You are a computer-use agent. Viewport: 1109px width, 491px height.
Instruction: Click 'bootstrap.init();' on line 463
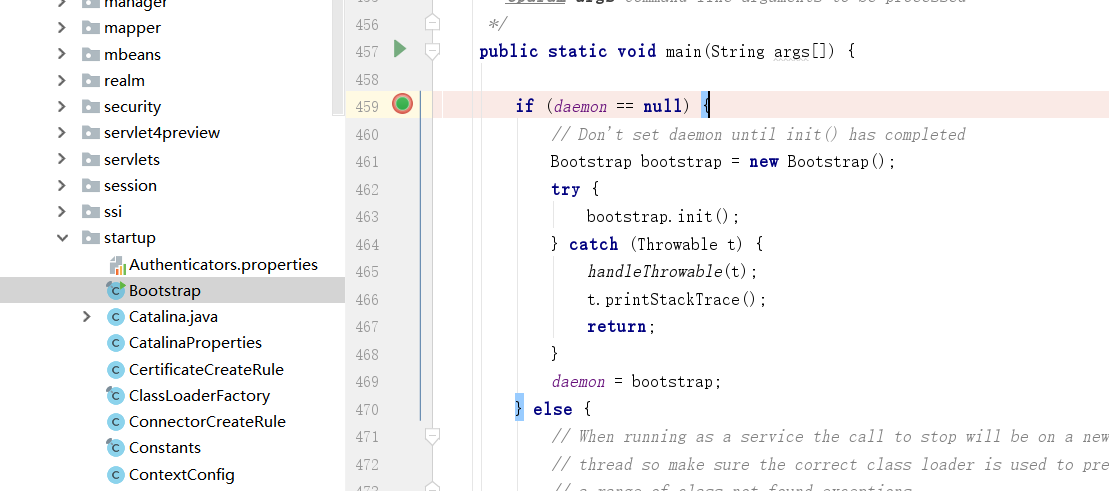pyautogui.click(x=662, y=216)
